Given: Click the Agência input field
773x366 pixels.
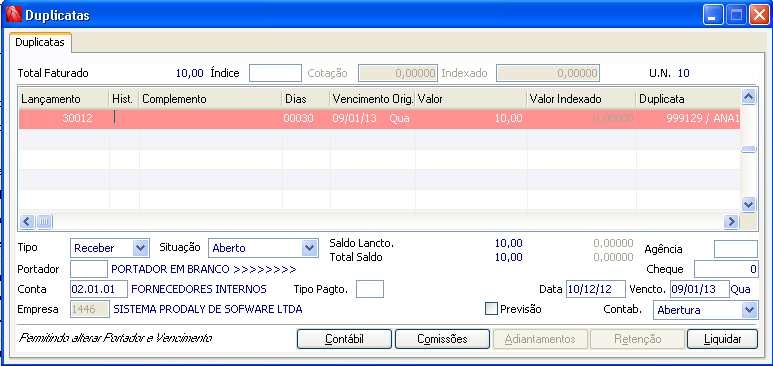Looking at the screenshot, I should coord(736,249).
